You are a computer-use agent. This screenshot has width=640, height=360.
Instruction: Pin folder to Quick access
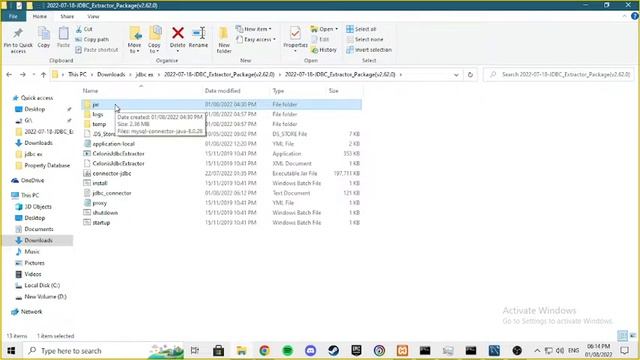click(18, 40)
